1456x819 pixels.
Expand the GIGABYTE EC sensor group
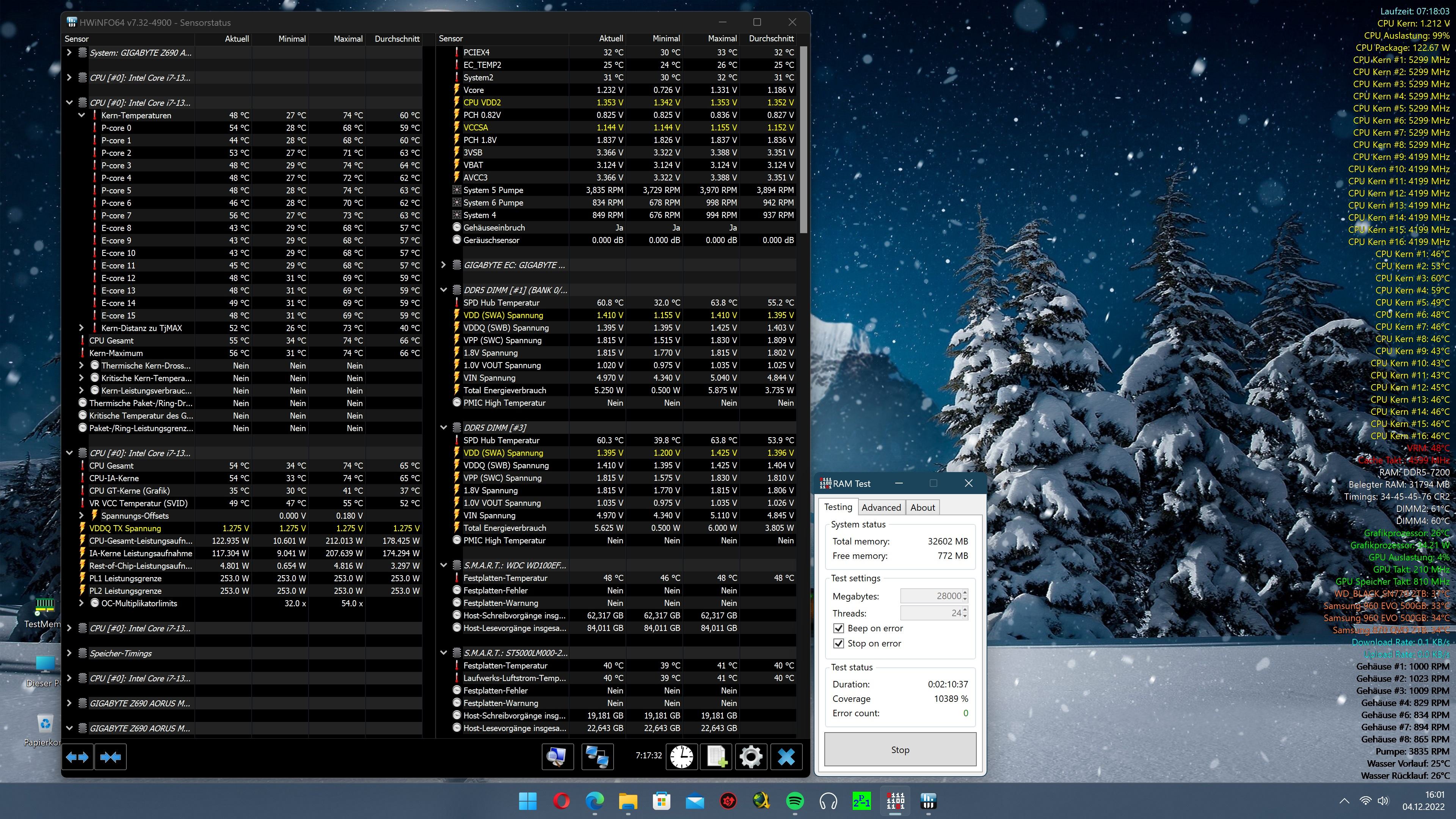tap(443, 265)
